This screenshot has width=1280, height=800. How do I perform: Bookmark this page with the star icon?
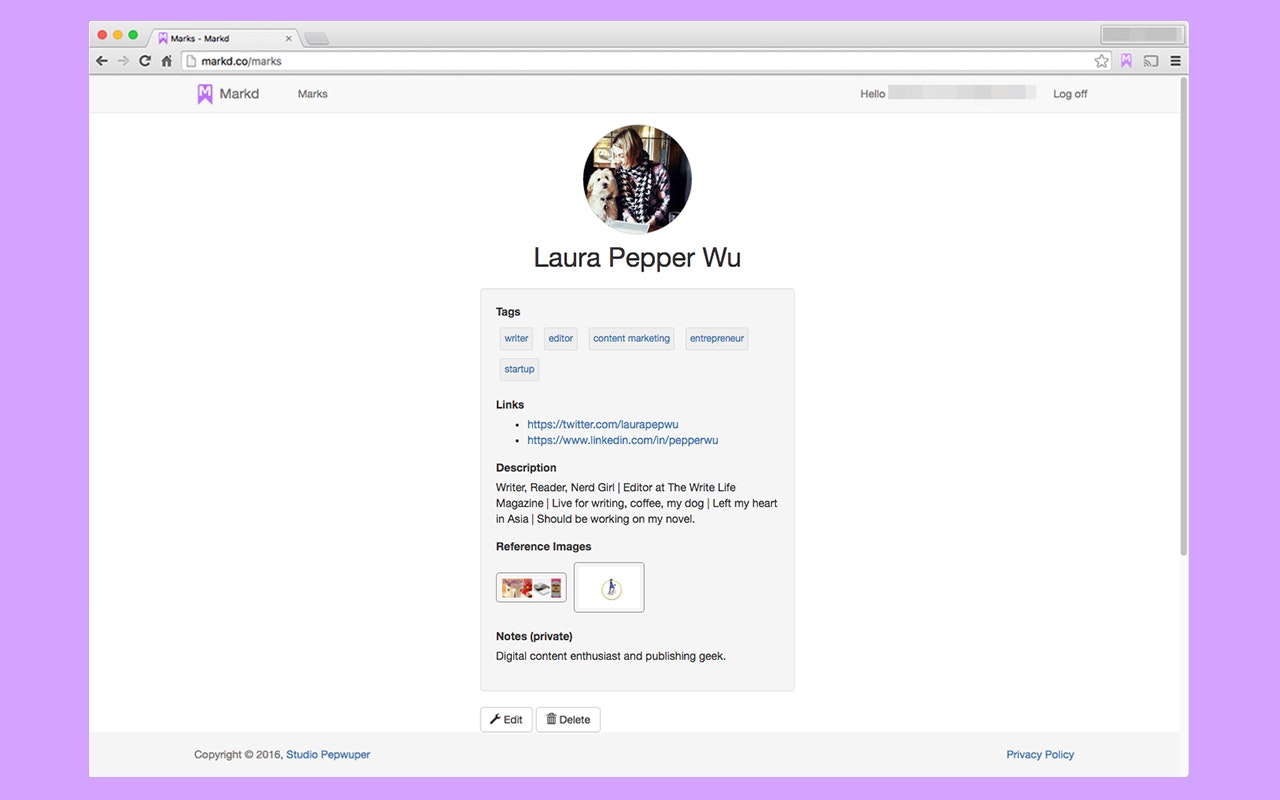click(x=1101, y=61)
